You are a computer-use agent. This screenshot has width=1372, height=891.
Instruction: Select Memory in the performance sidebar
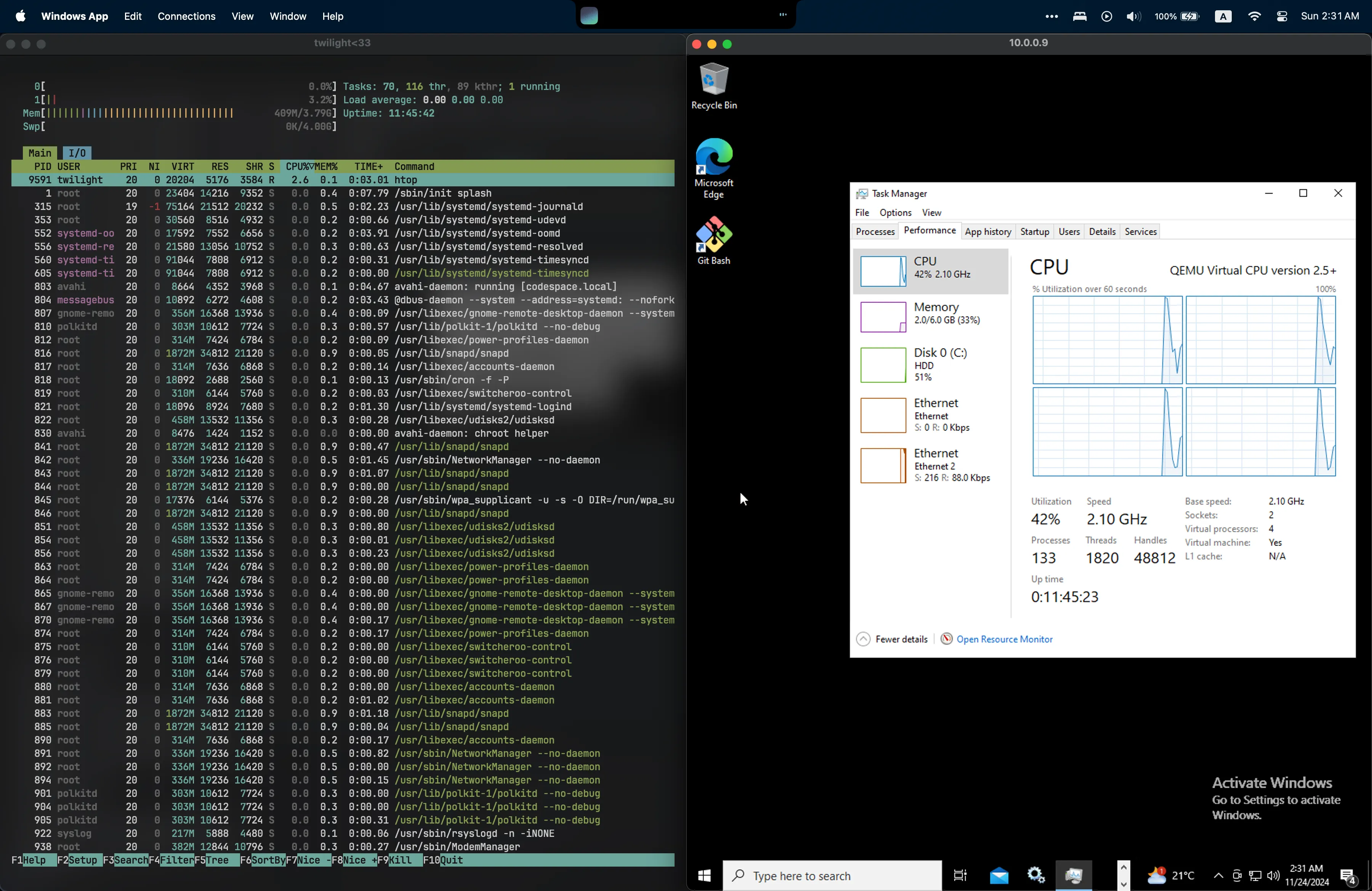point(930,316)
